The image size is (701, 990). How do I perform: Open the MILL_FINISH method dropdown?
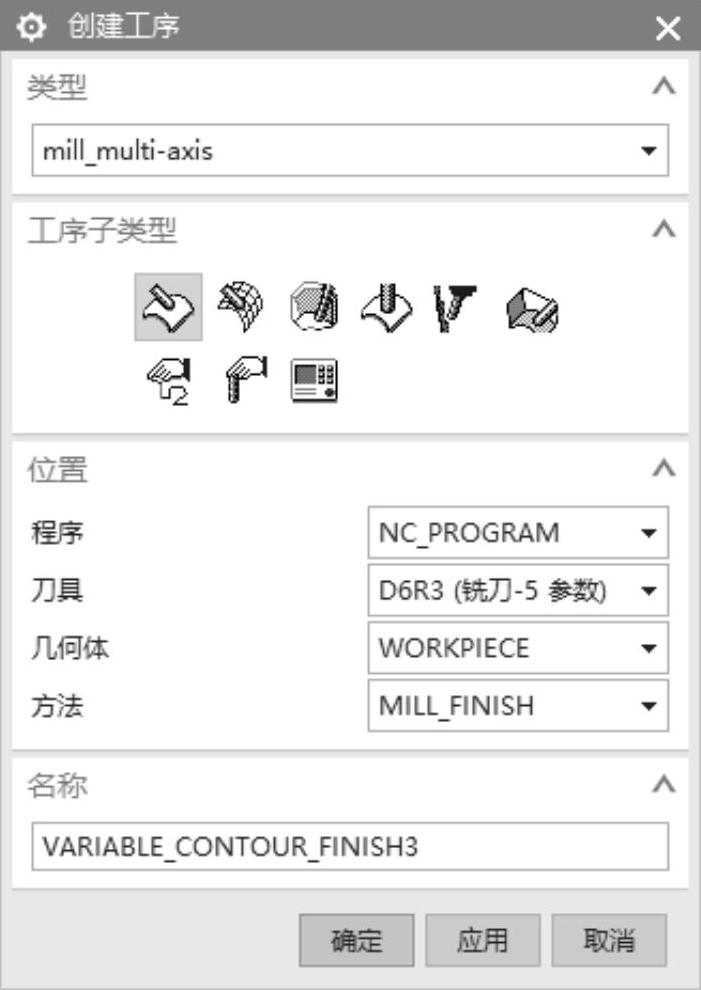coord(518,705)
